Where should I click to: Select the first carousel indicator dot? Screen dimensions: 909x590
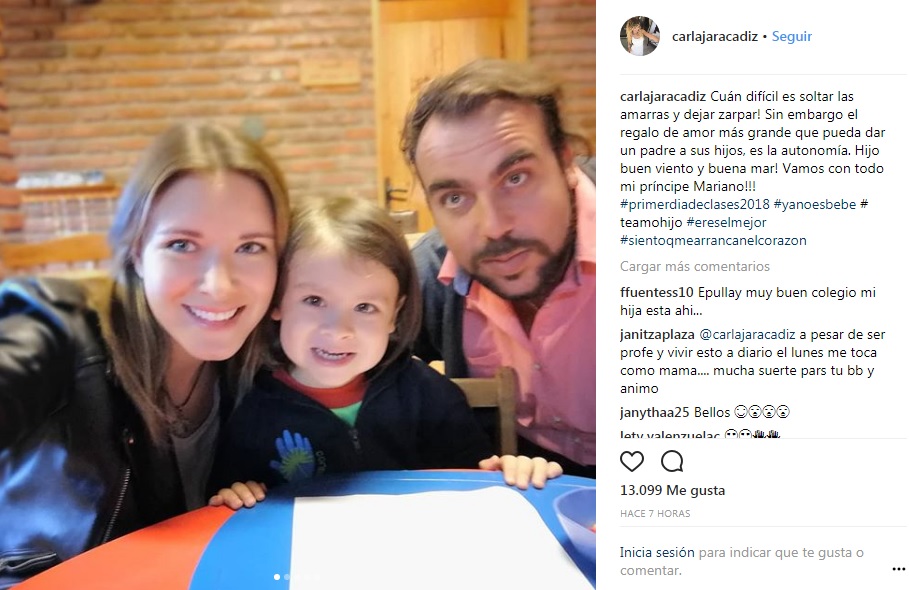[277, 577]
